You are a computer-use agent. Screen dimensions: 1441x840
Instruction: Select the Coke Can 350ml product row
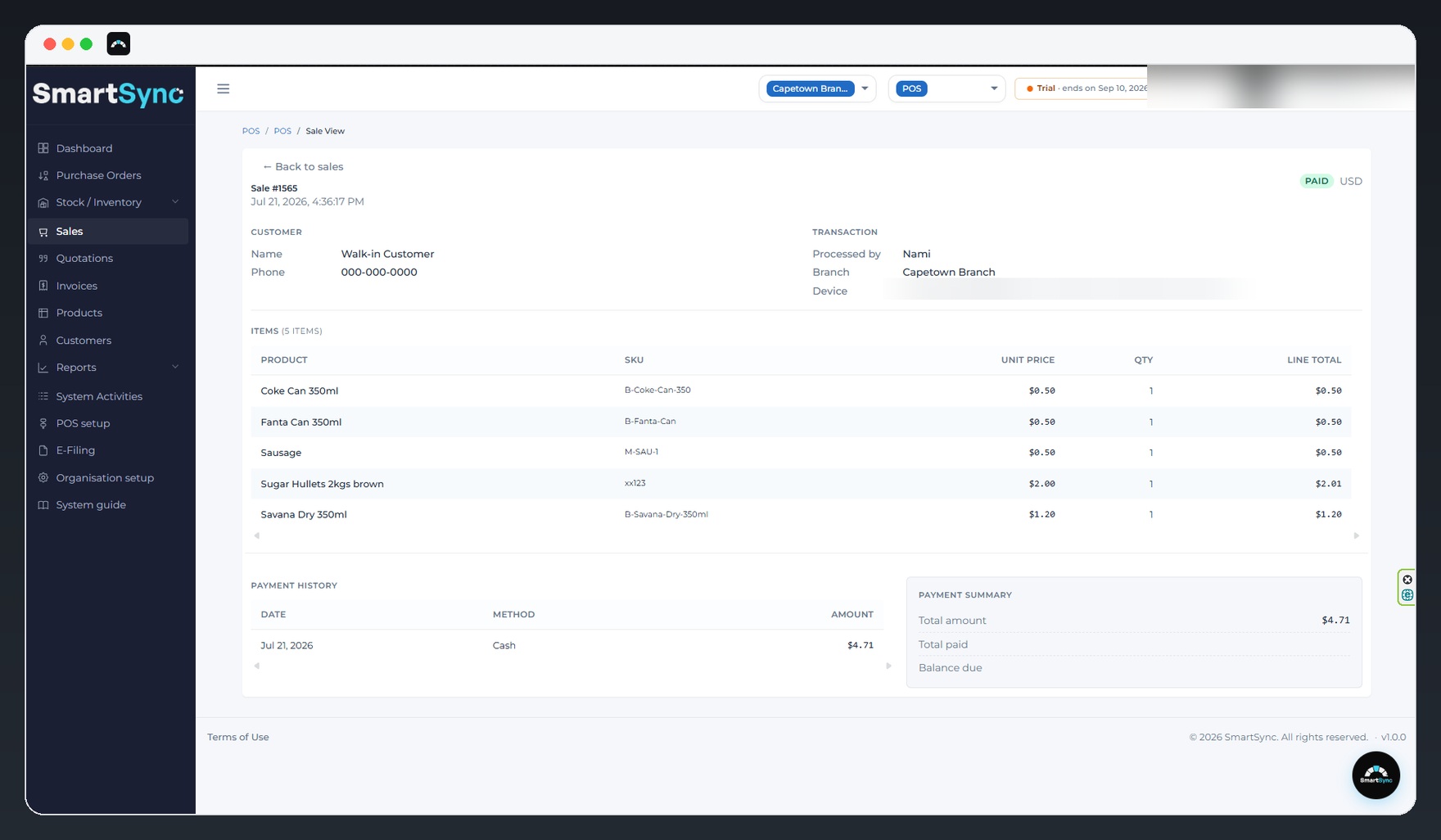click(x=801, y=391)
